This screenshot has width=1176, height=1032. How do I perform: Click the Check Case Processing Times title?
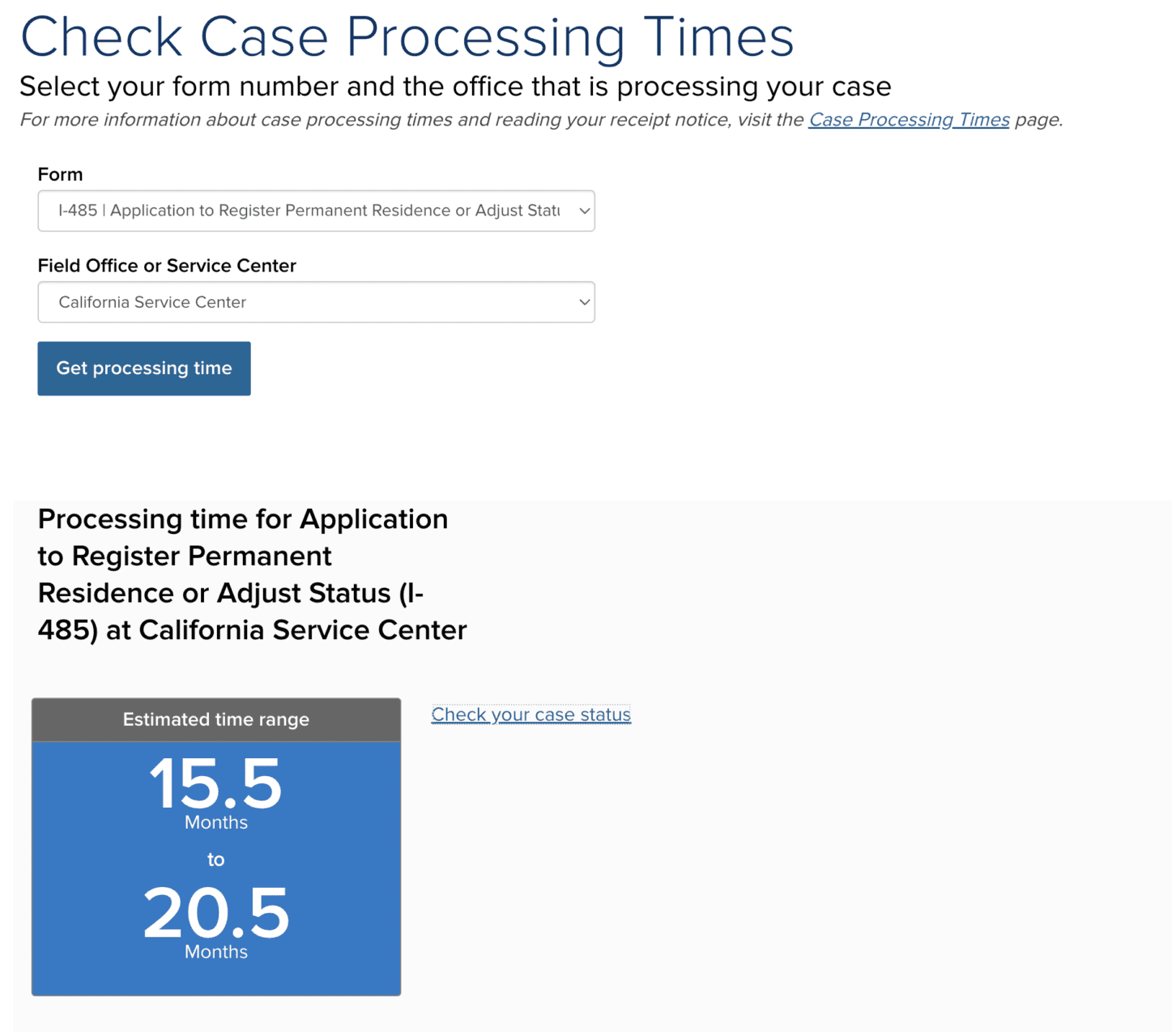(x=407, y=36)
